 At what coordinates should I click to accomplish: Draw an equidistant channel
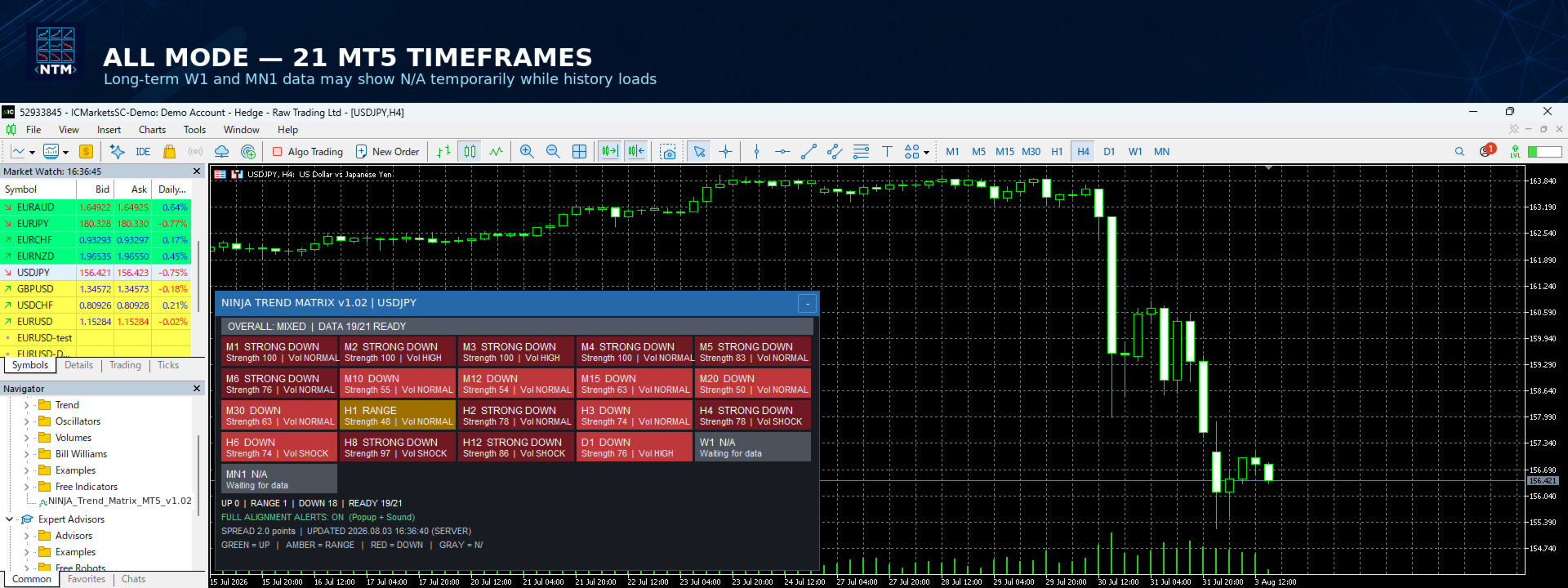pyautogui.click(x=835, y=151)
